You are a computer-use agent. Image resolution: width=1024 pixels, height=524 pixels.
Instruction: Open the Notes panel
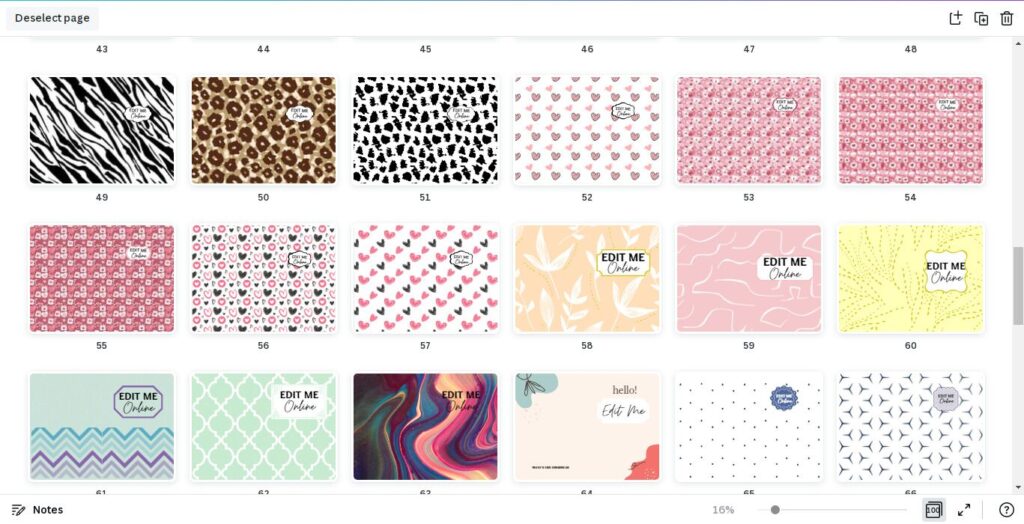pyautogui.click(x=38, y=510)
